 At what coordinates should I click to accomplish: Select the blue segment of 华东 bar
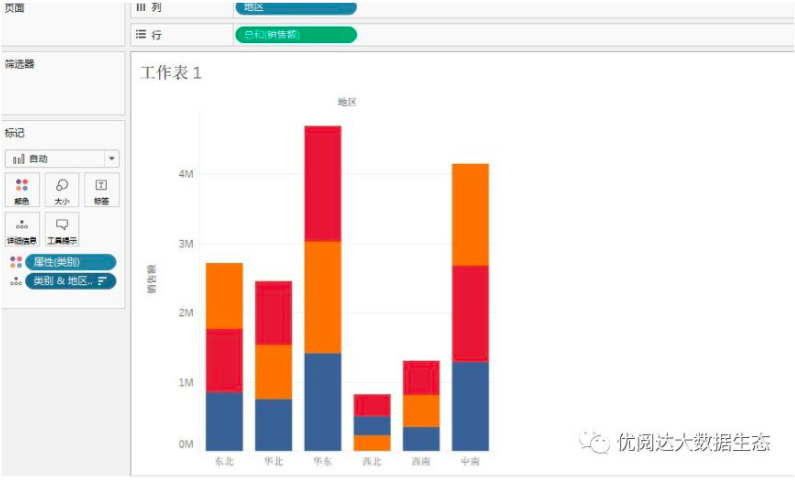pos(322,401)
